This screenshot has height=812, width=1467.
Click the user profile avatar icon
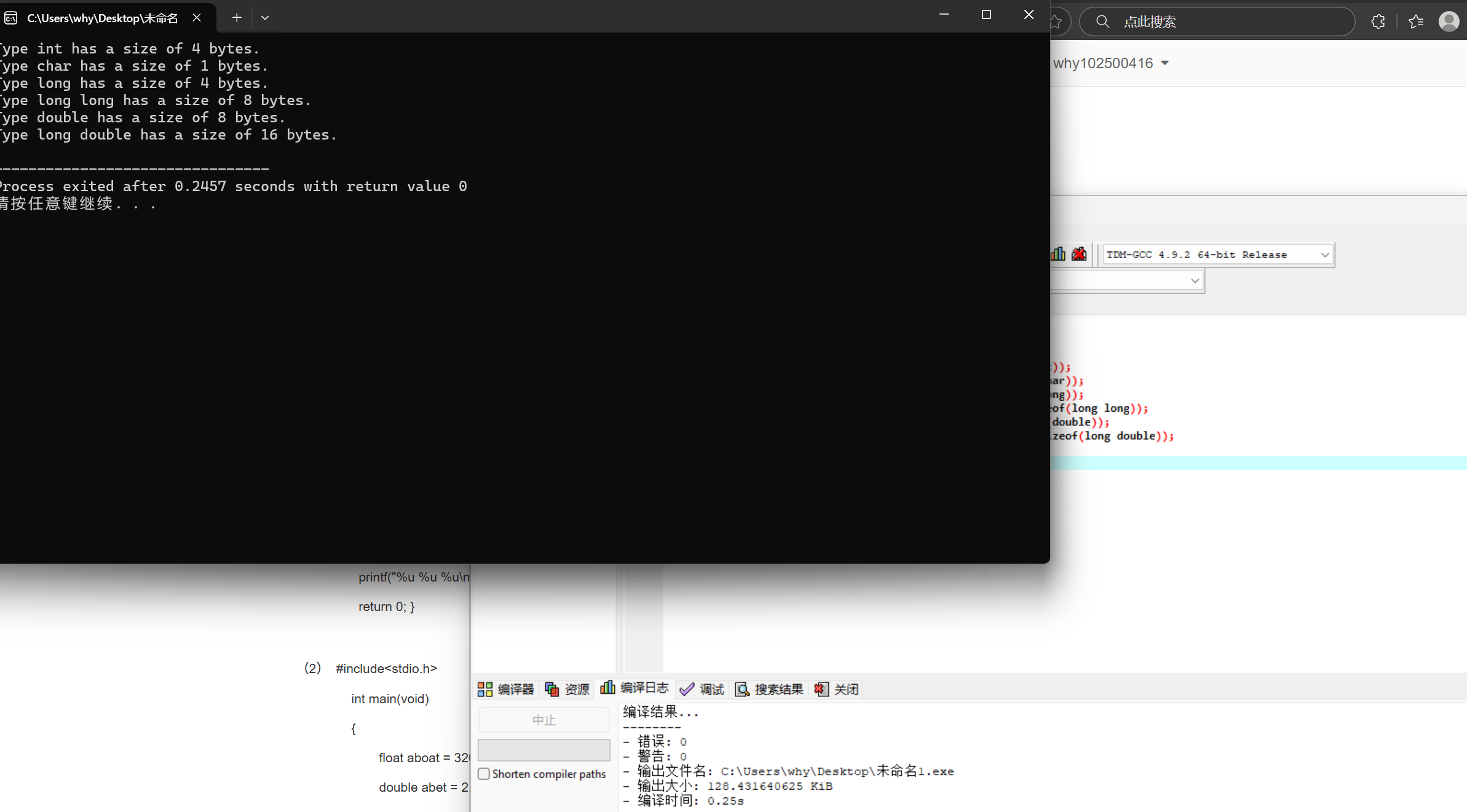click(x=1449, y=22)
